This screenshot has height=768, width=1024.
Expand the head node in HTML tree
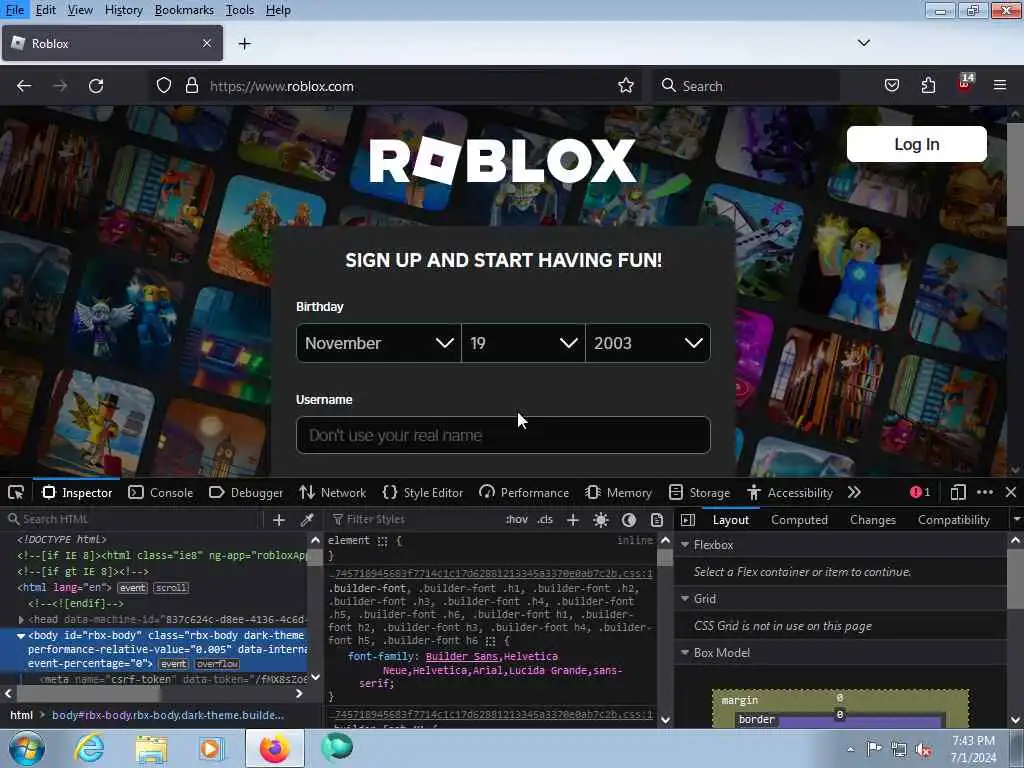pyautogui.click(x=21, y=619)
